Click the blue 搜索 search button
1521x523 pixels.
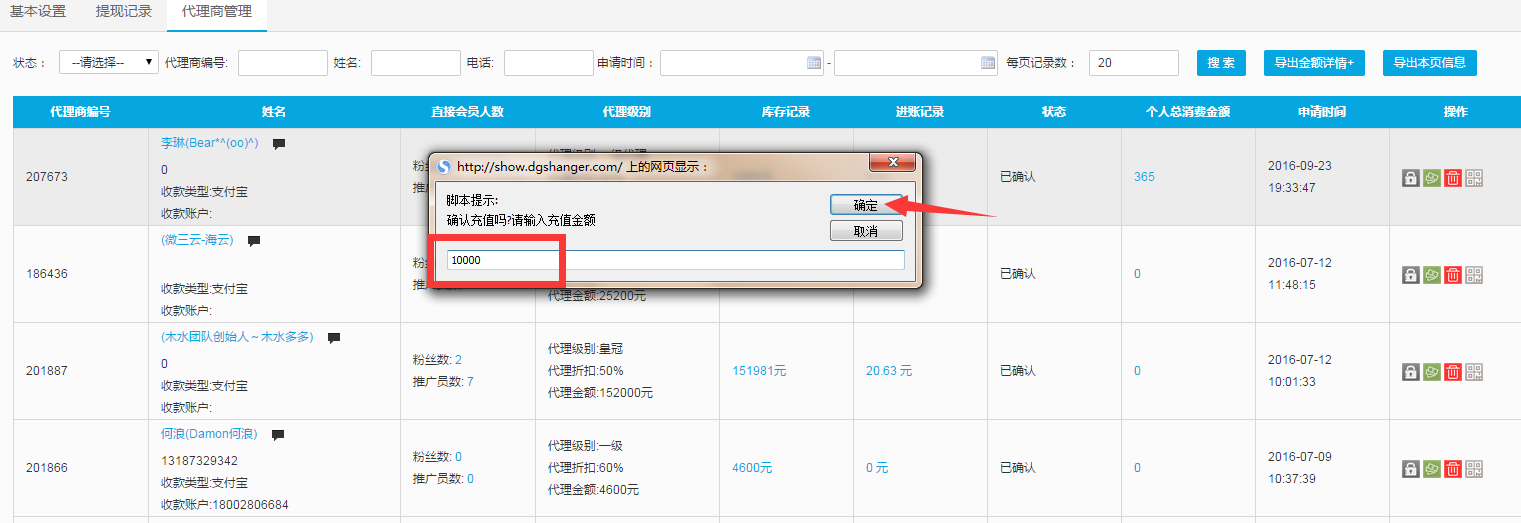pos(1221,62)
